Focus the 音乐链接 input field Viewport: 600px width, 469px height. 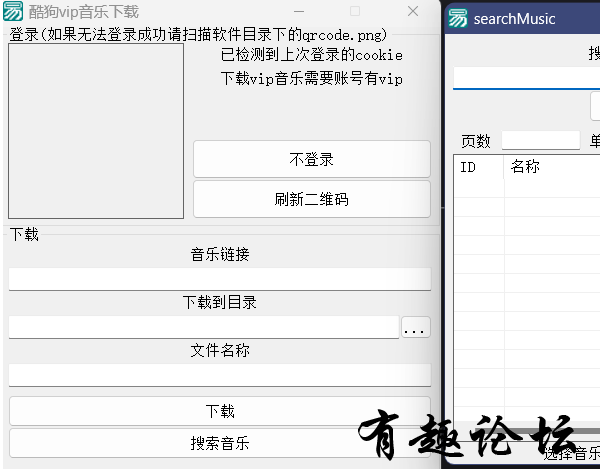(220, 279)
